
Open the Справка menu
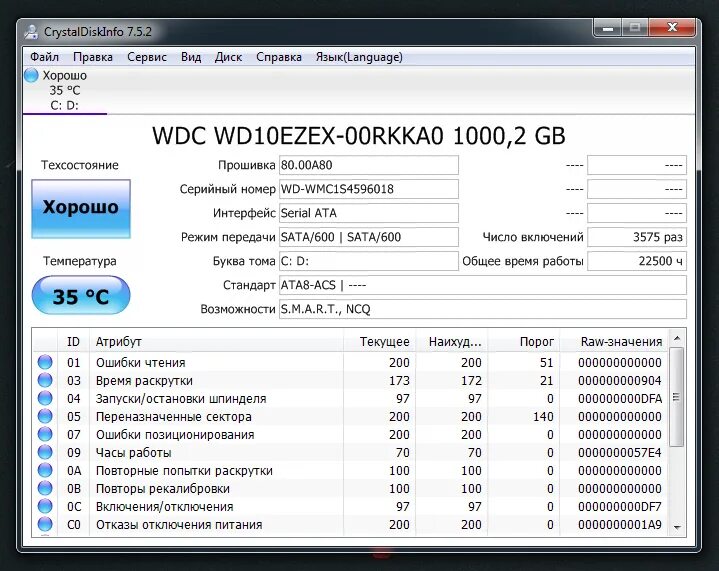(x=279, y=57)
